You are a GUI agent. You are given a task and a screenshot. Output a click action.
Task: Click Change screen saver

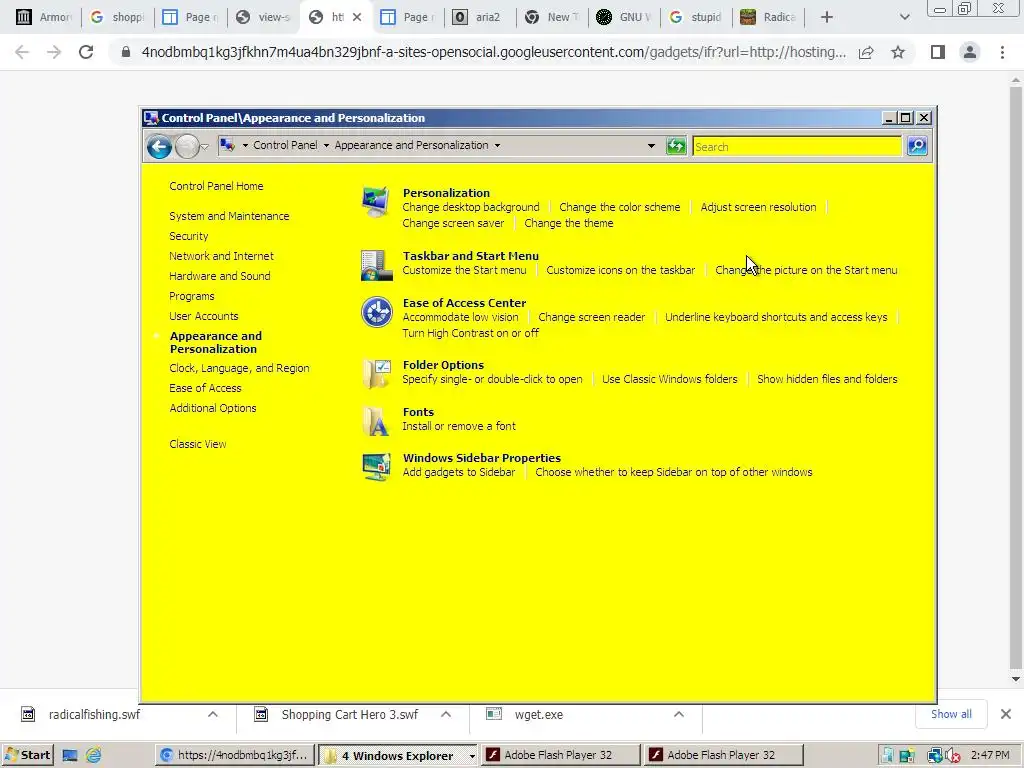(453, 223)
